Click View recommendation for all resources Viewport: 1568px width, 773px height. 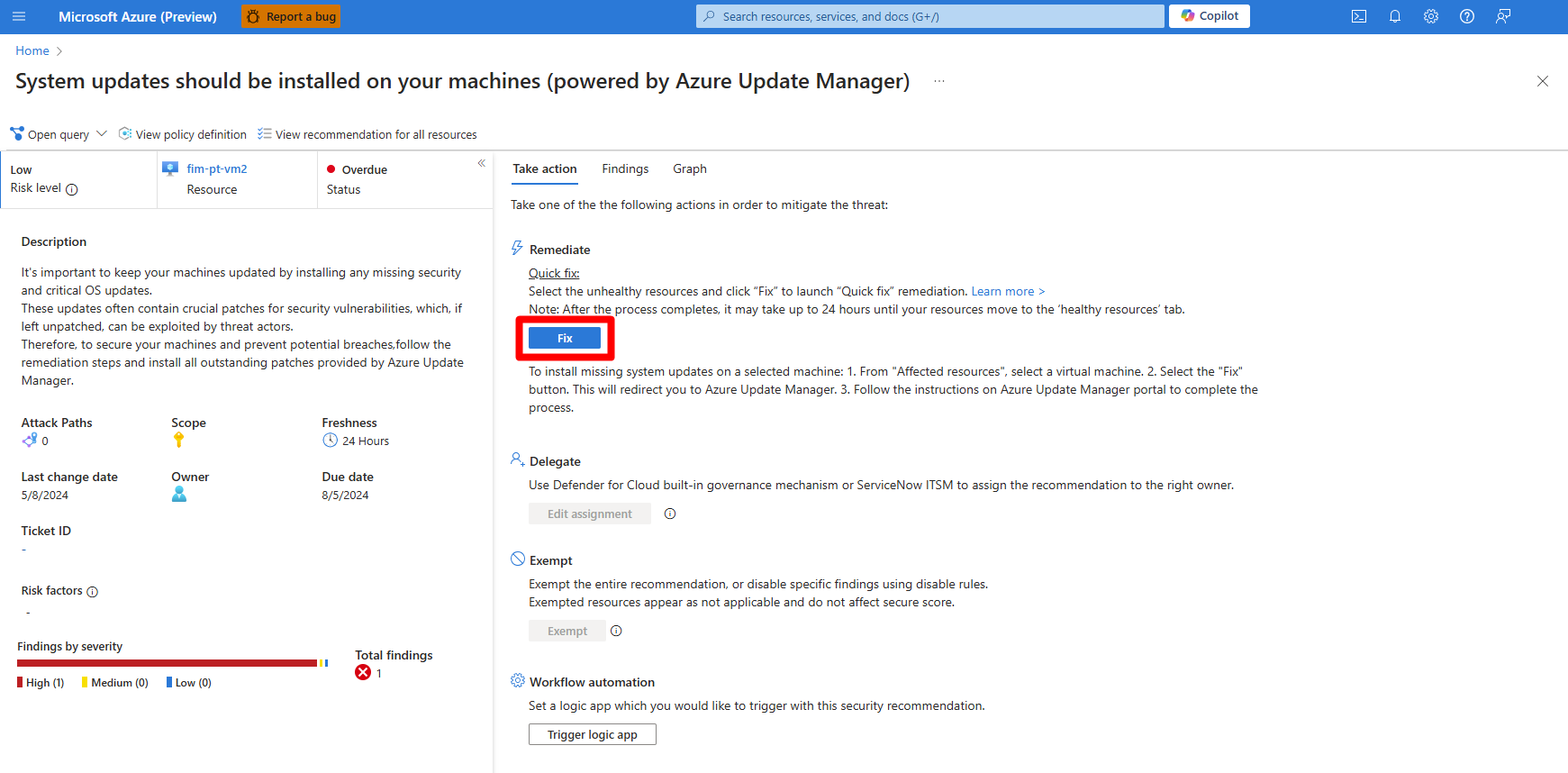tap(367, 134)
